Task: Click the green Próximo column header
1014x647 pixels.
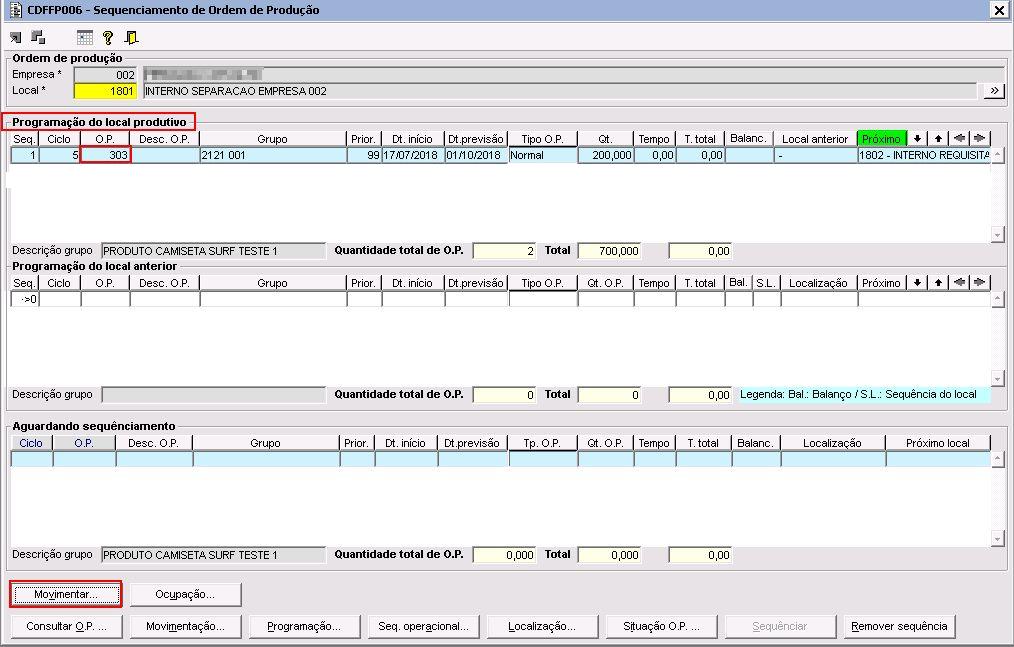Action: tap(881, 138)
